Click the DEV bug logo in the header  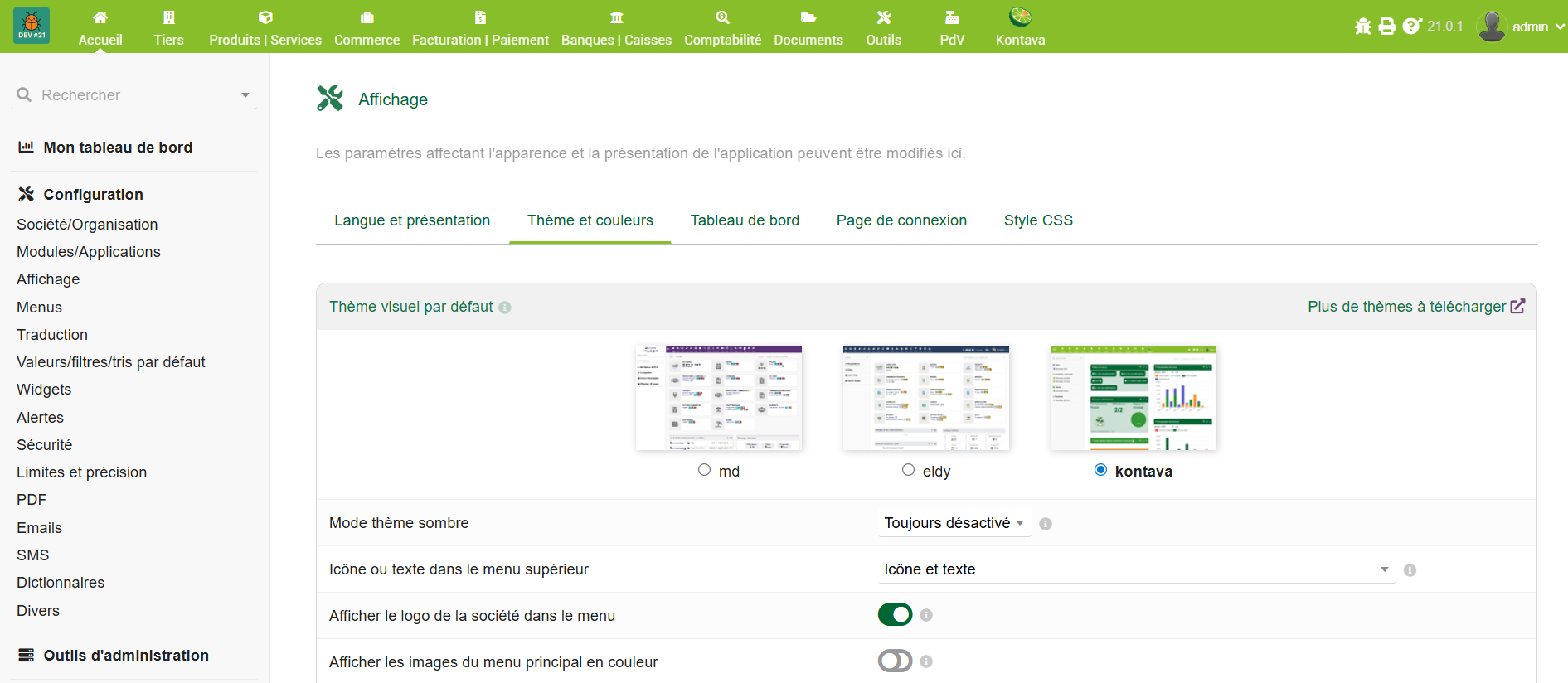32,26
